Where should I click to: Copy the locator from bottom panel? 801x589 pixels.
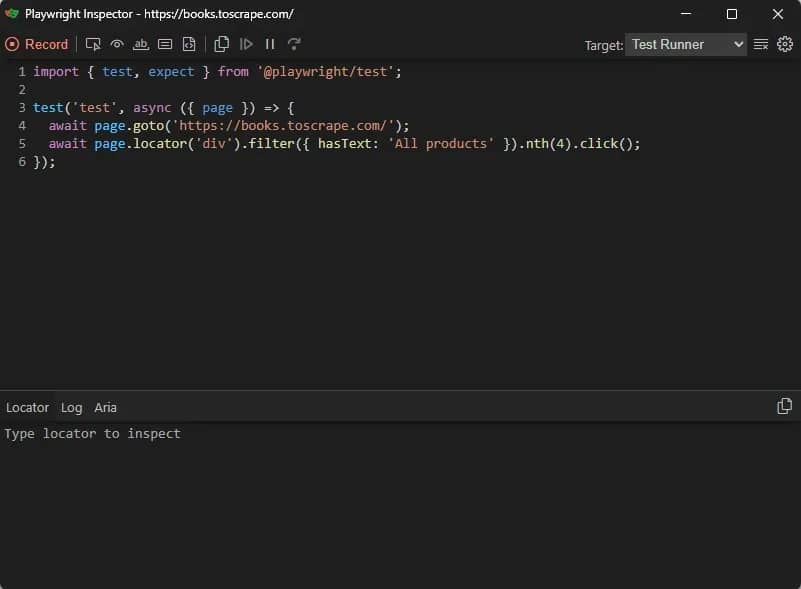(784, 407)
